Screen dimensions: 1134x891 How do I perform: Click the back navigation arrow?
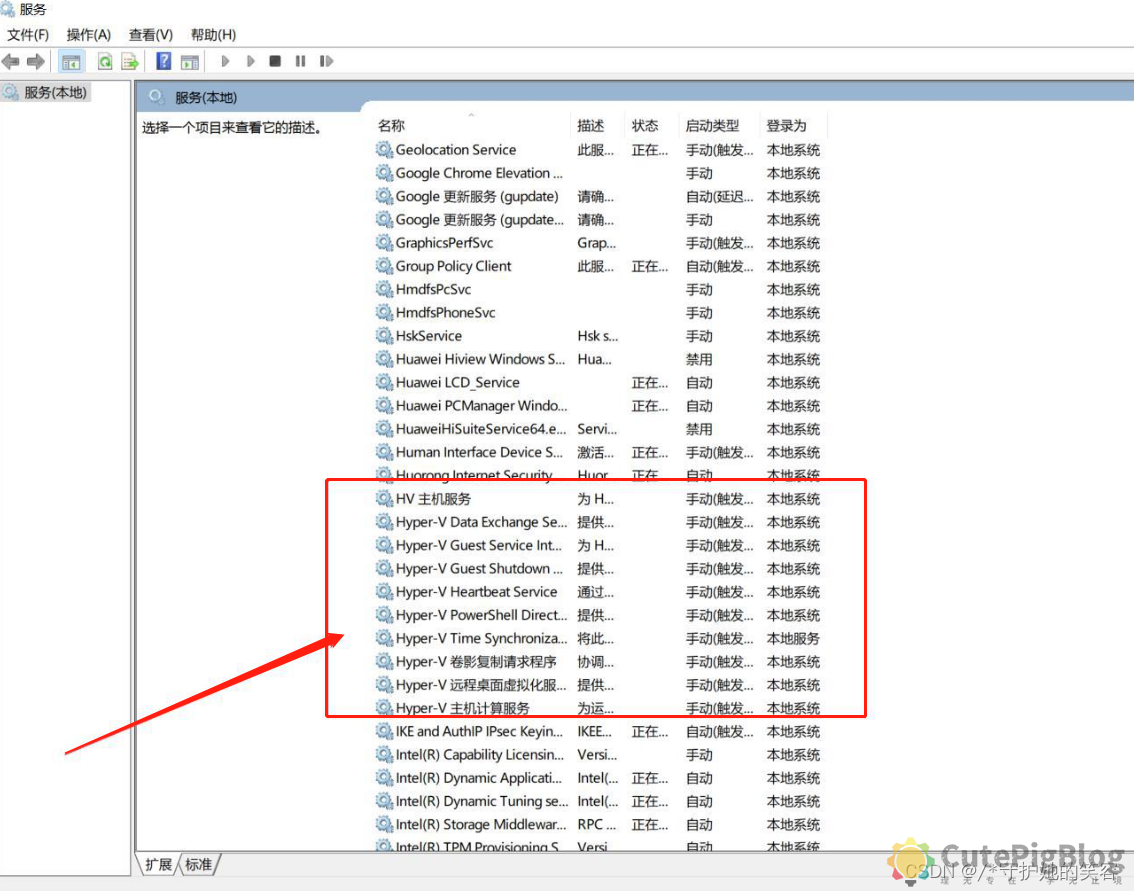pyautogui.click(x=10, y=61)
